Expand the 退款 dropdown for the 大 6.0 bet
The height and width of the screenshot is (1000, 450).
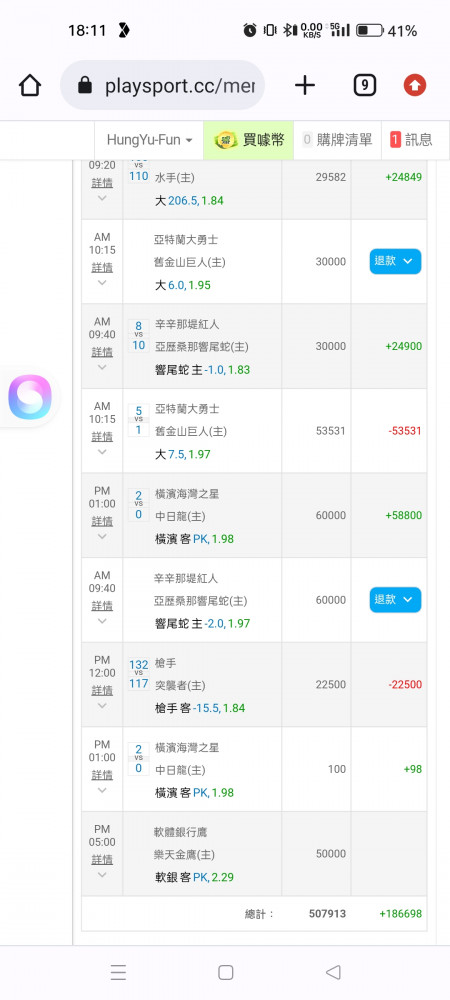(x=395, y=261)
